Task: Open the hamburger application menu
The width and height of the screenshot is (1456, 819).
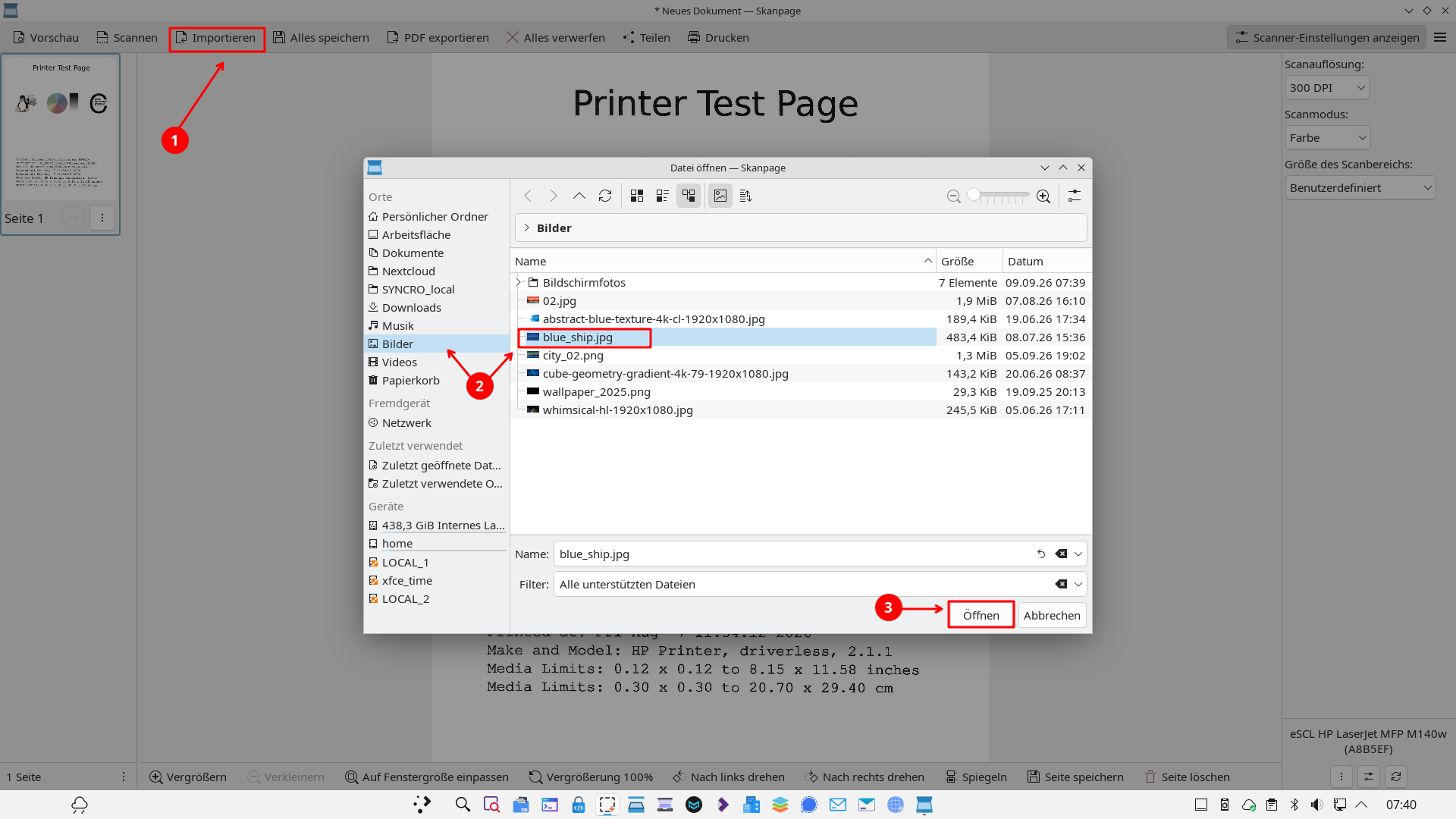Action: click(1440, 37)
